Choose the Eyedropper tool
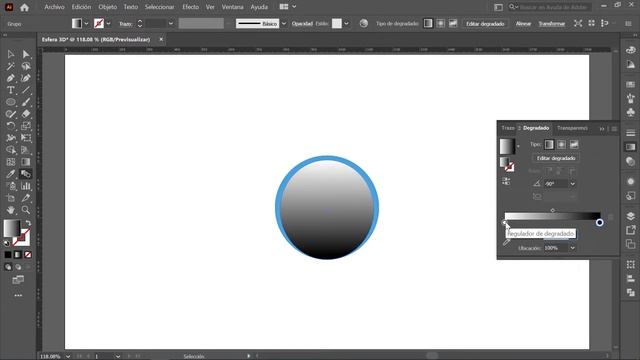Screen dimensions: 640x360 (11, 174)
